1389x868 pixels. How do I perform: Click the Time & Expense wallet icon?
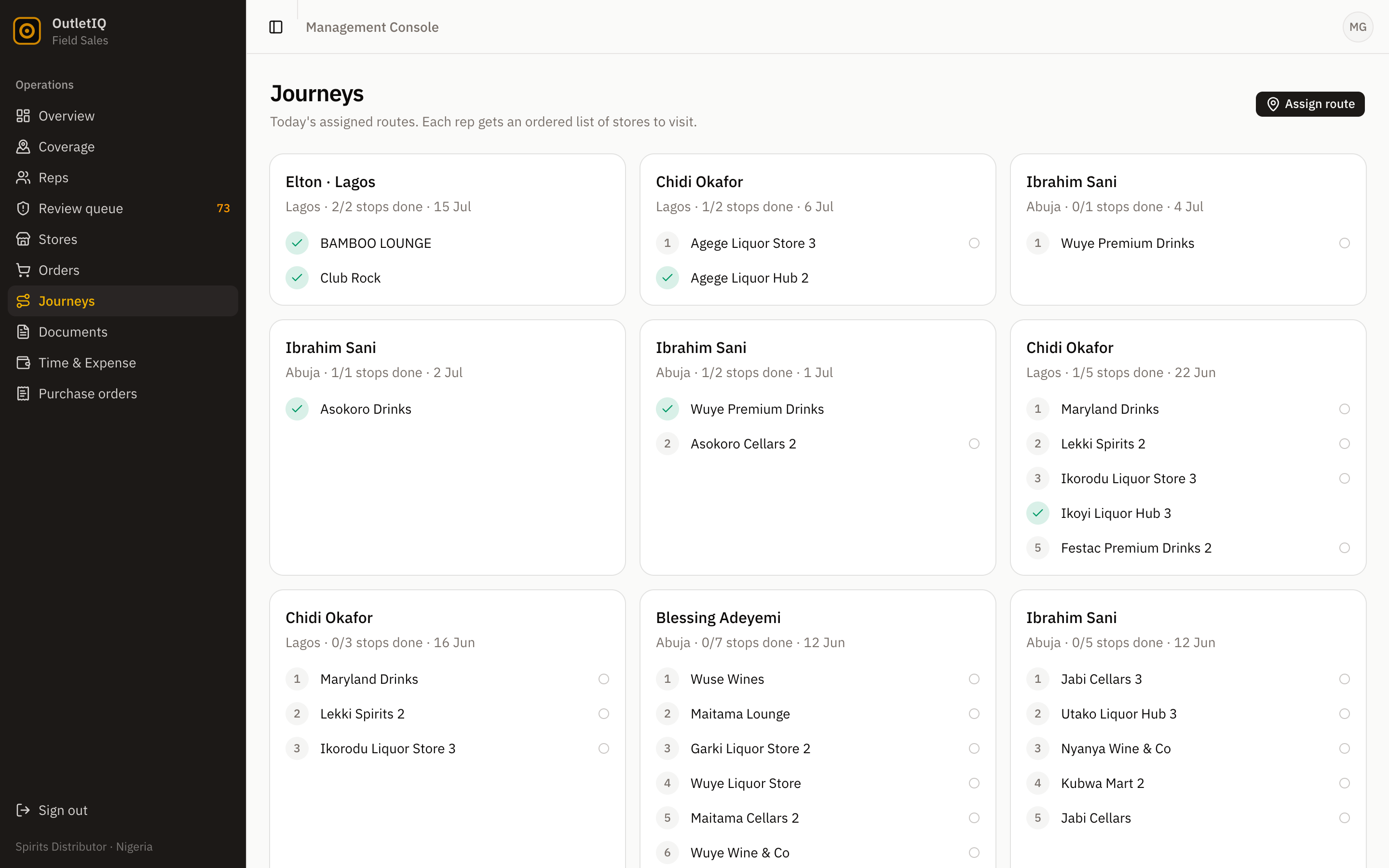tap(23, 363)
